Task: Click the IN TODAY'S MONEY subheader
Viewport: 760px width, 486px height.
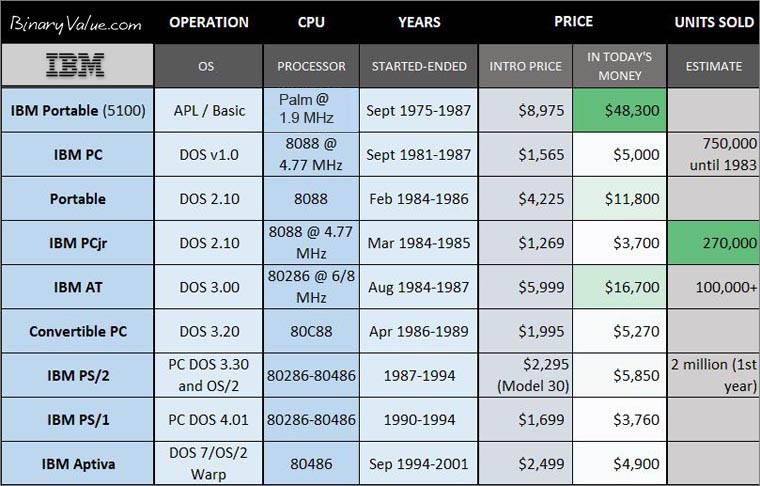Action: [x=619, y=66]
